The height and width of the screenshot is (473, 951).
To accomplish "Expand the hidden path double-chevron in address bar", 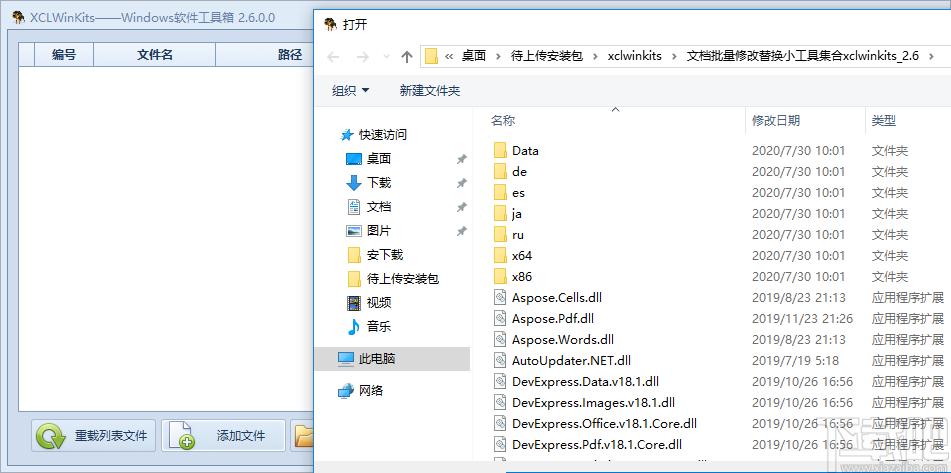I will pos(449,56).
